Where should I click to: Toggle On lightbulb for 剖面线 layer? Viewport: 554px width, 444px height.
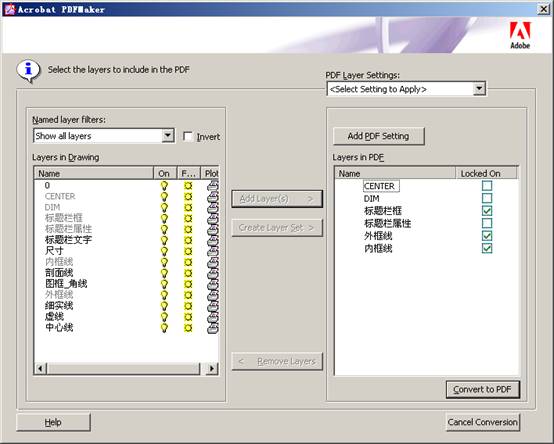[x=164, y=273]
